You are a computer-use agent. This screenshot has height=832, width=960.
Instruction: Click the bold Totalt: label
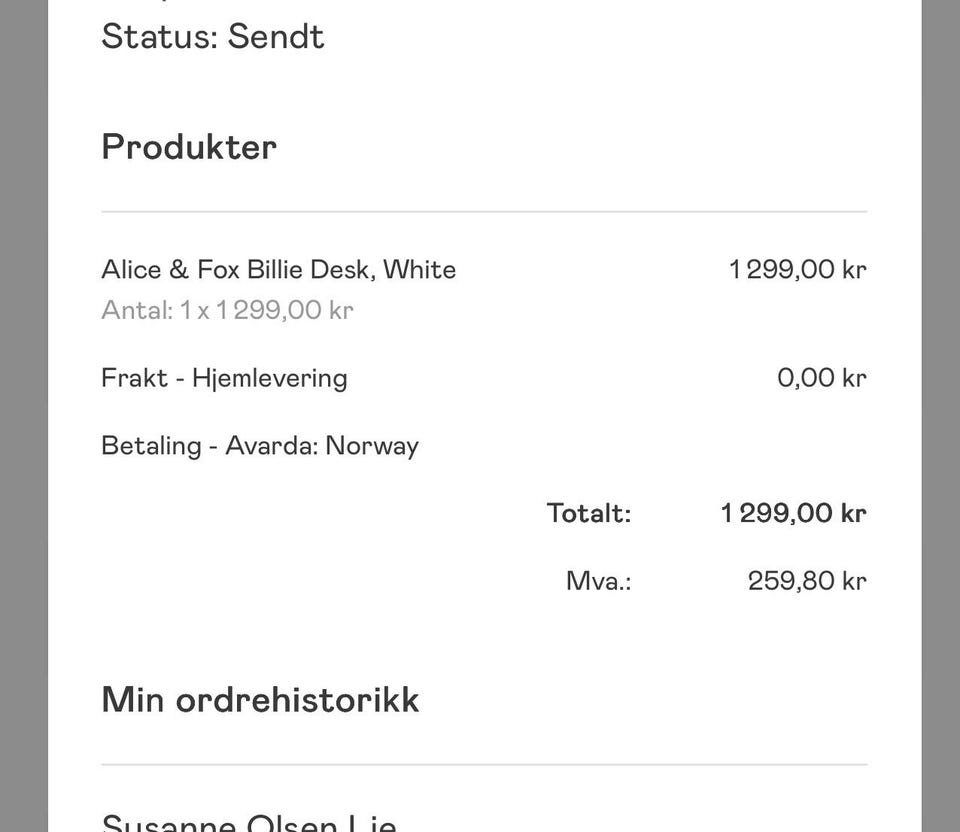click(589, 514)
